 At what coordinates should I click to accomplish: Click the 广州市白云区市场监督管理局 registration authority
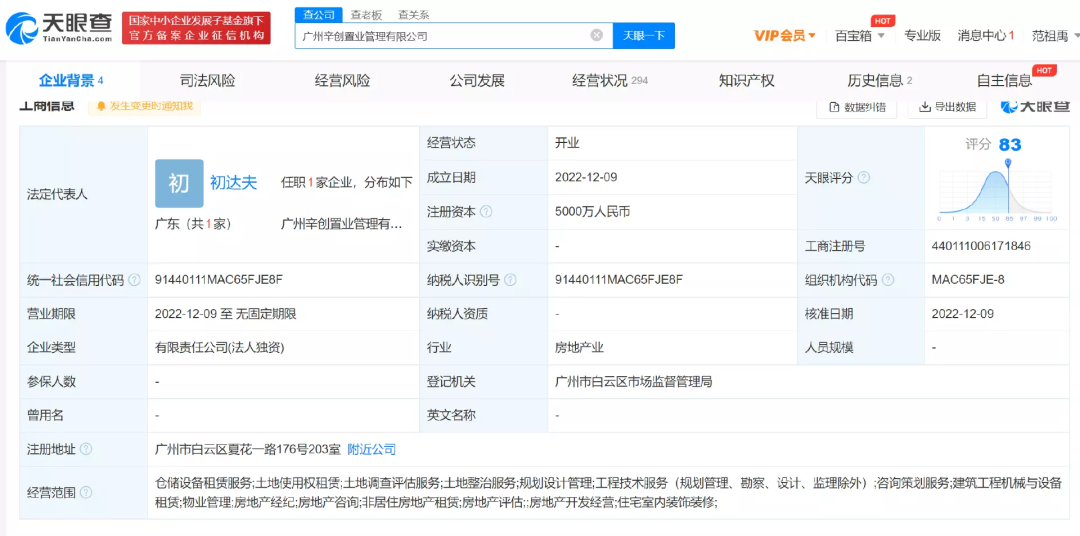[x=633, y=382]
